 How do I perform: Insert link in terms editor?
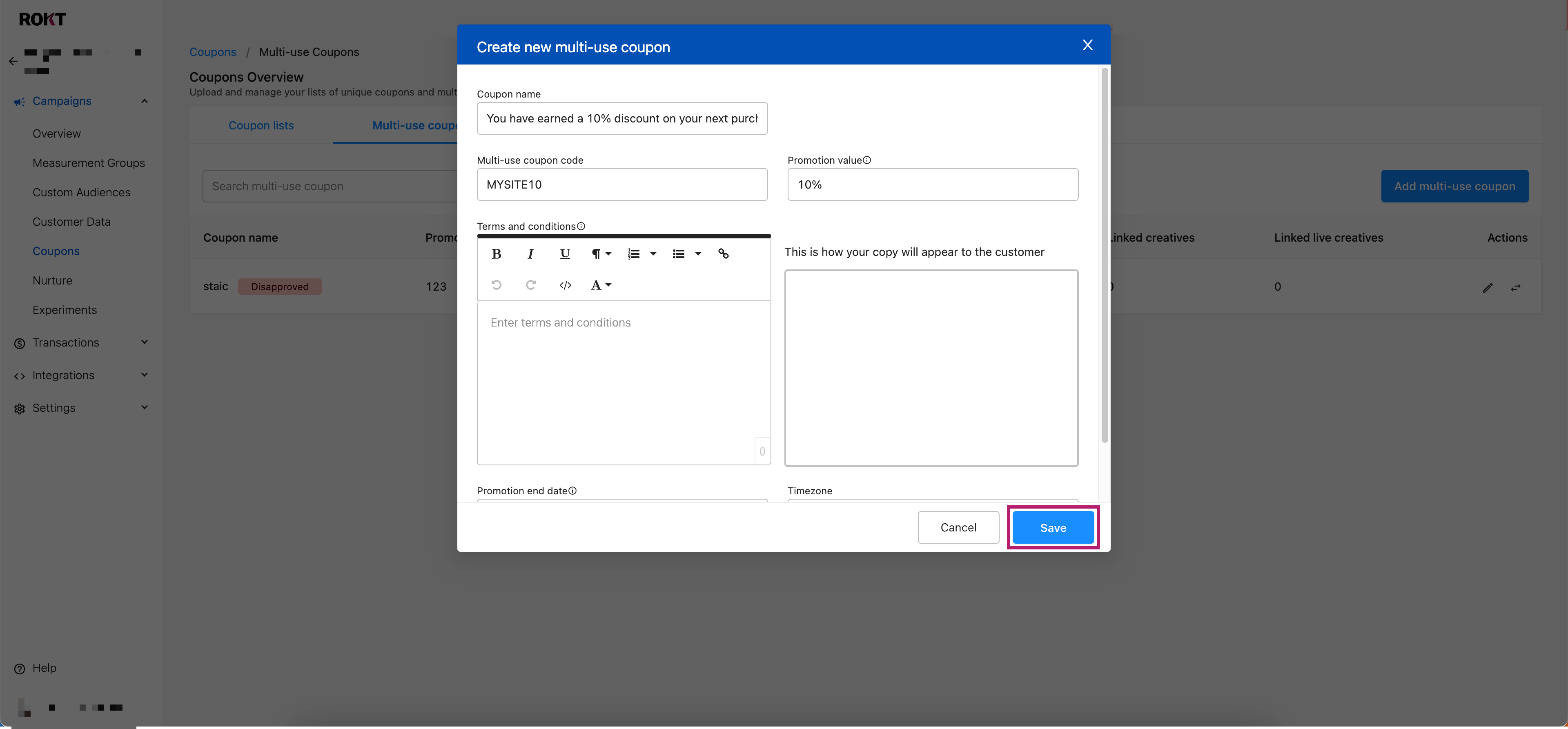(x=723, y=254)
